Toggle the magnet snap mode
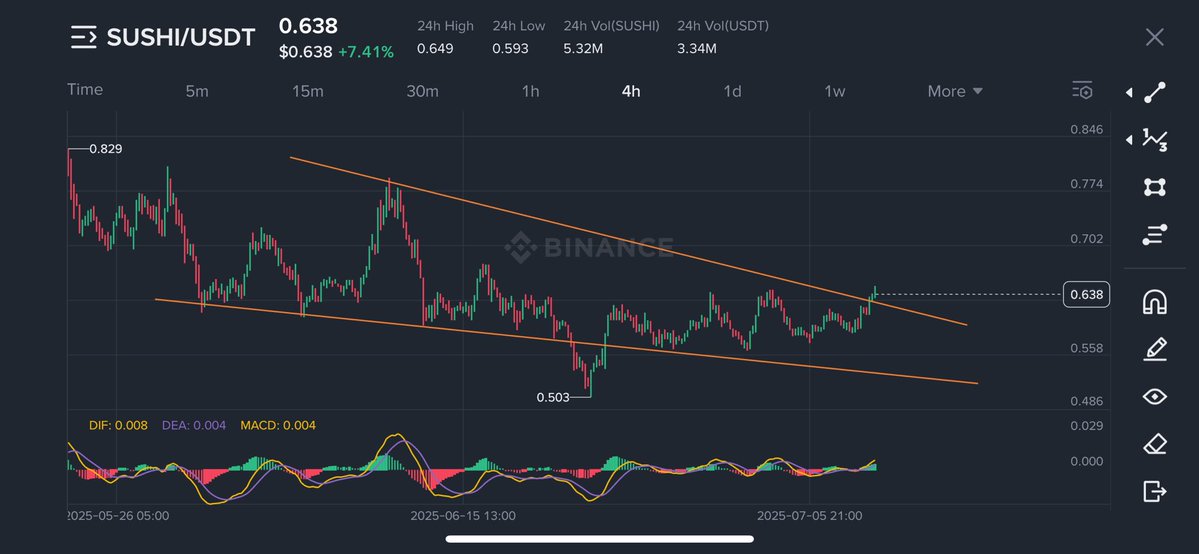 (x=1155, y=302)
